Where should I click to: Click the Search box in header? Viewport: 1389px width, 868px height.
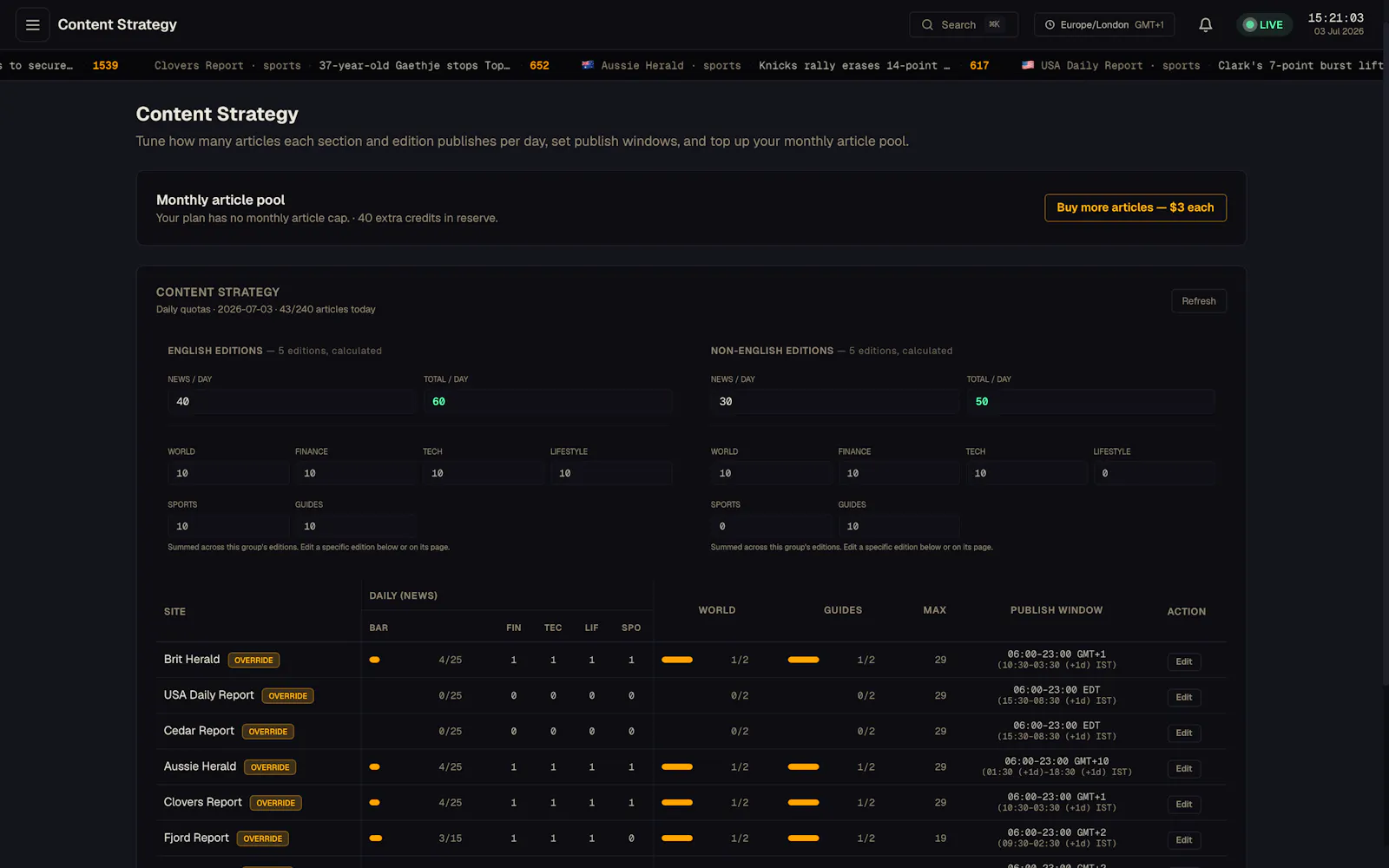(x=964, y=25)
